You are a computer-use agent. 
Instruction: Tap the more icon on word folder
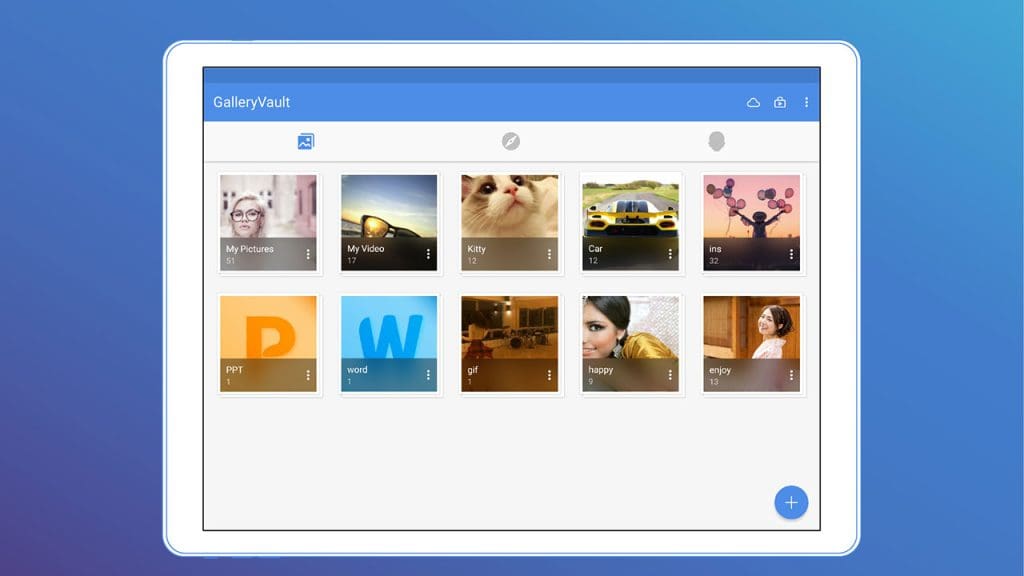pyautogui.click(x=428, y=375)
